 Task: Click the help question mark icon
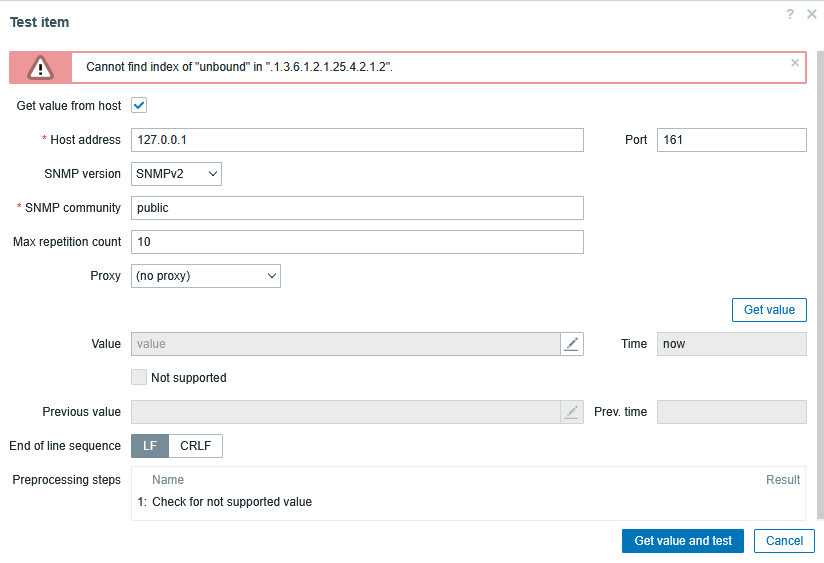coord(790,14)
